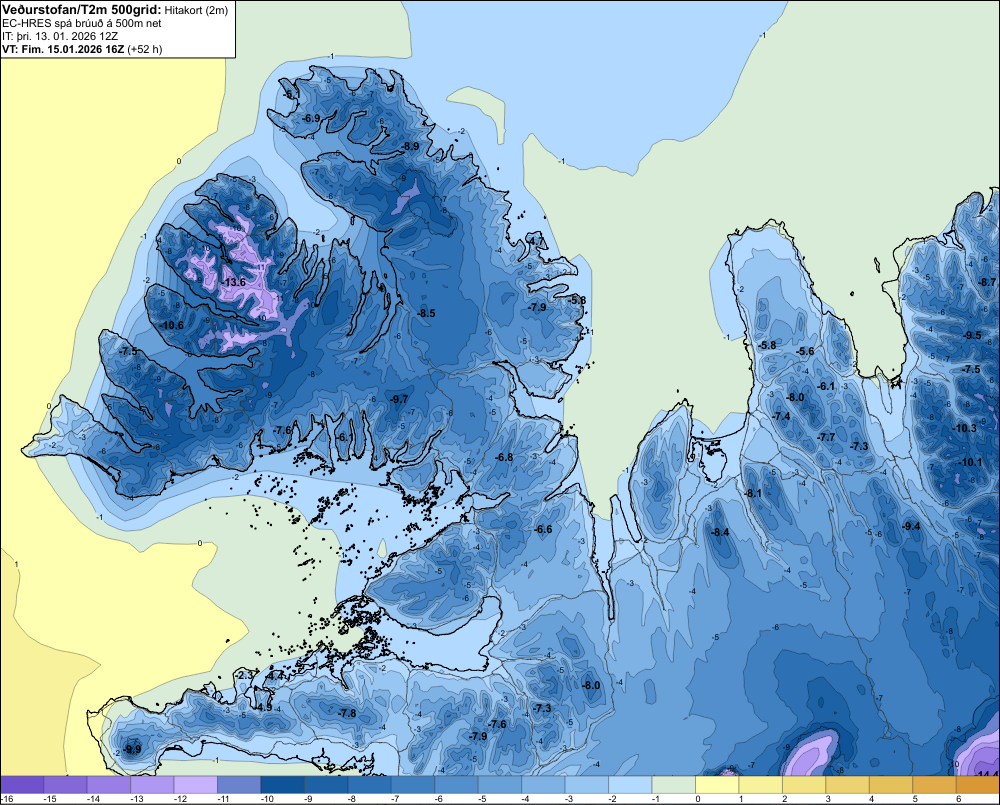Click the -10.3 temperature label

click(x=964, y=428)
